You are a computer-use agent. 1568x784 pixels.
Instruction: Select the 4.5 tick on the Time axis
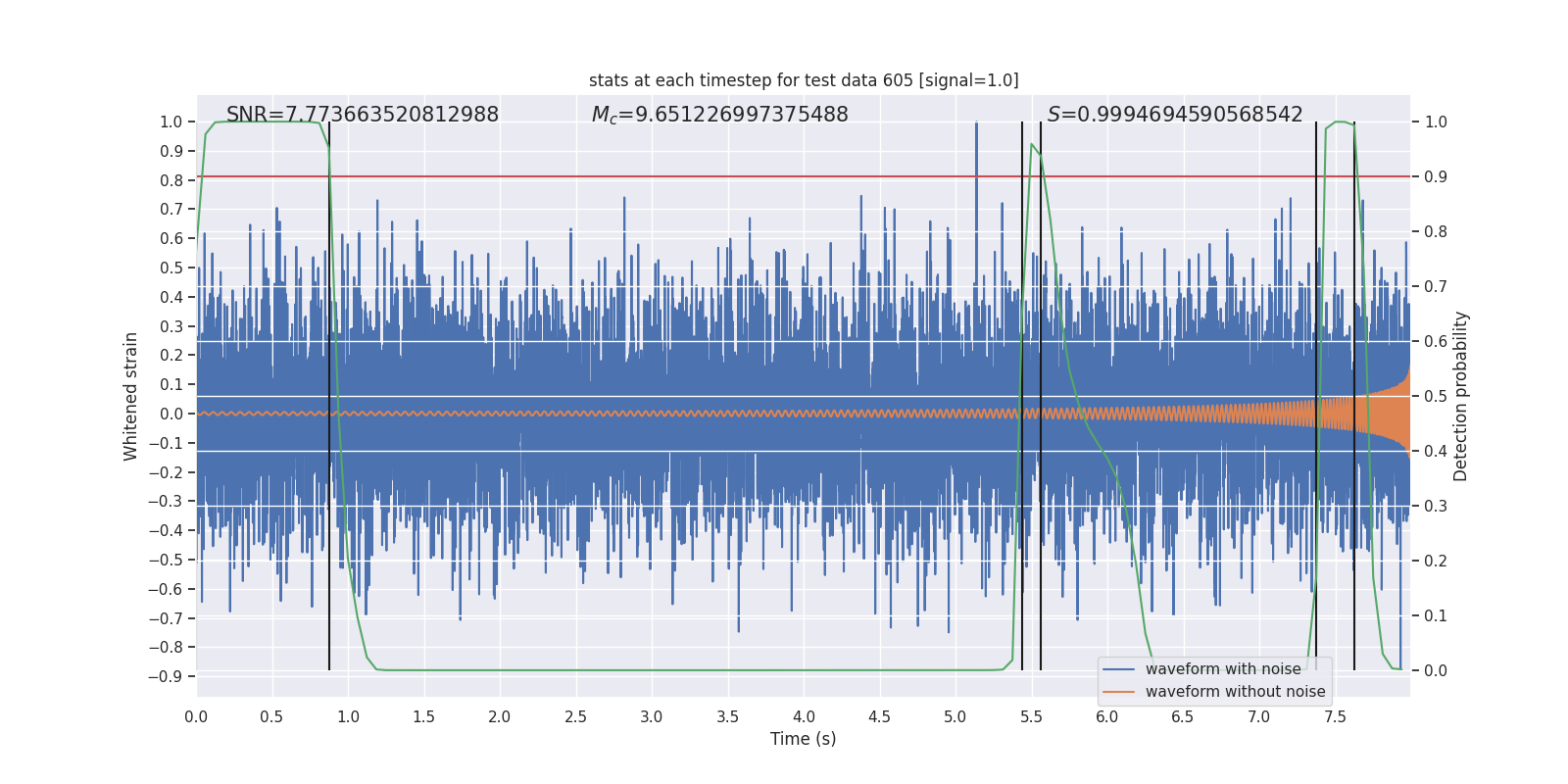coord(879,716)
